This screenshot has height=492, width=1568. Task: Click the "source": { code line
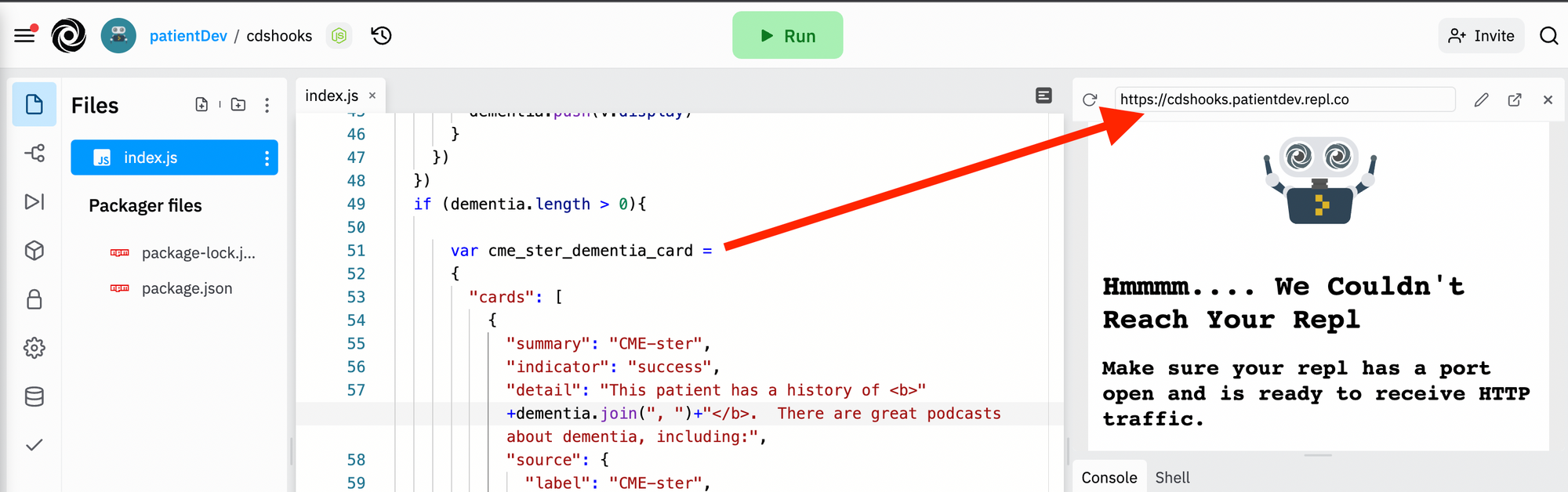point(557,460)
